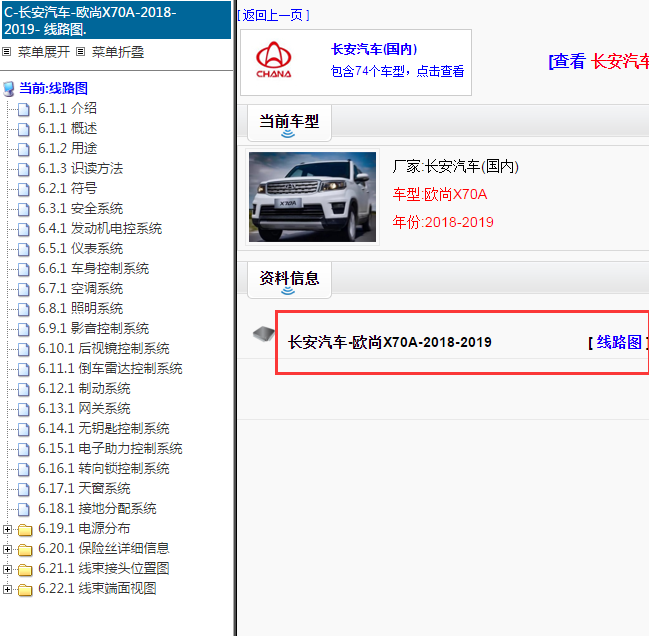Click the page icon beside 6.2.1 符号
The image size is (649, 636).
coord(24,189)
